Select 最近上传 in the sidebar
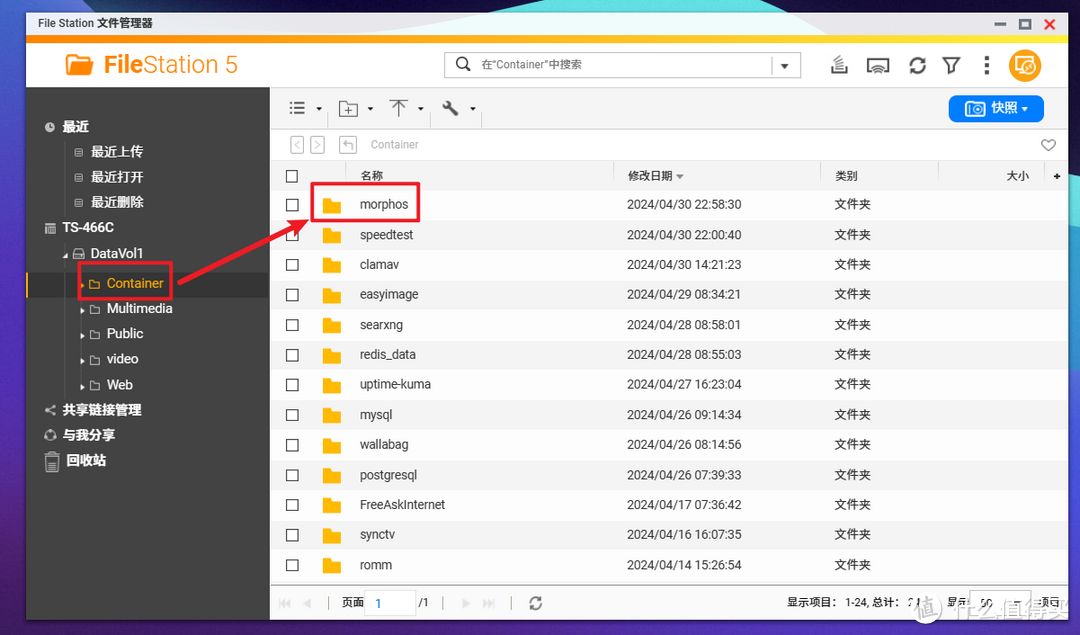Image resolution: width=1080 pixels, height=635 pixels. pyautogui.click(x=116, y=152)
